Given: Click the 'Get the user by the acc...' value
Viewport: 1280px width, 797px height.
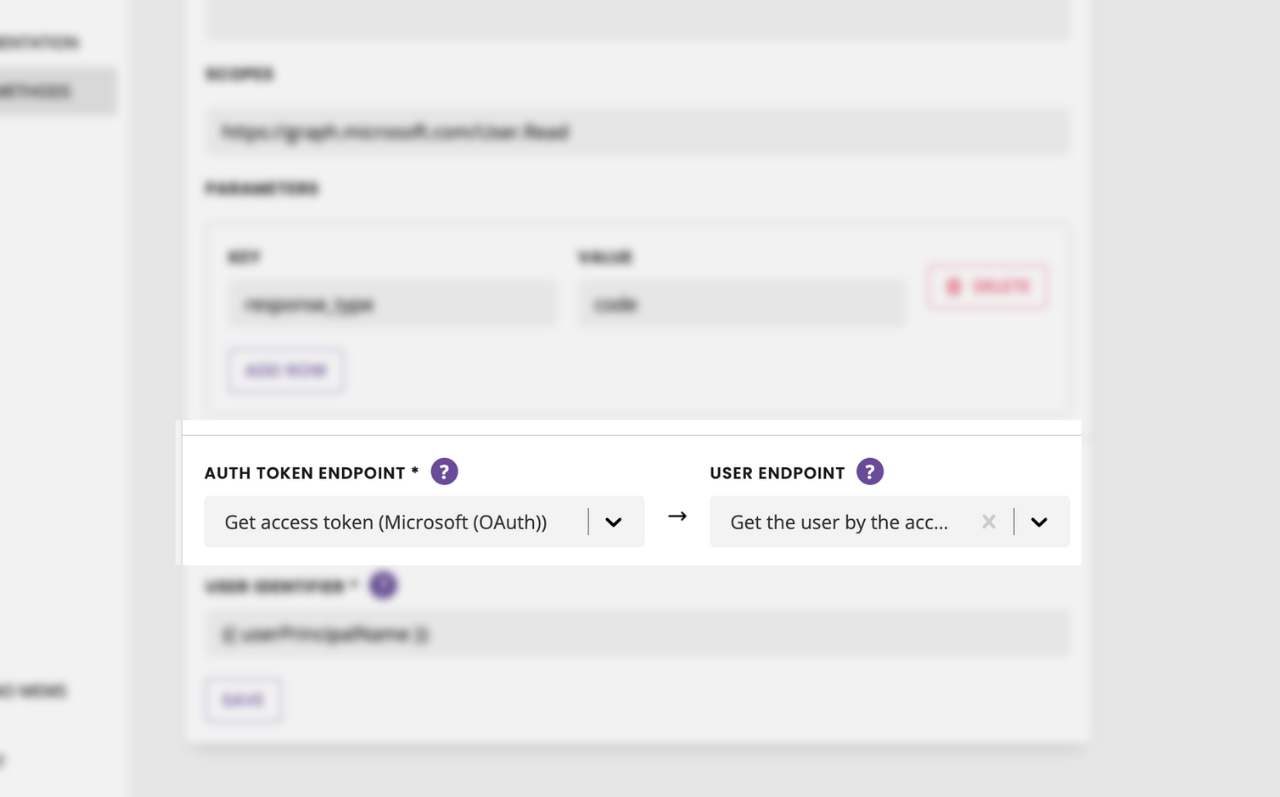Looking at the screenshot, I should point(839,522).
